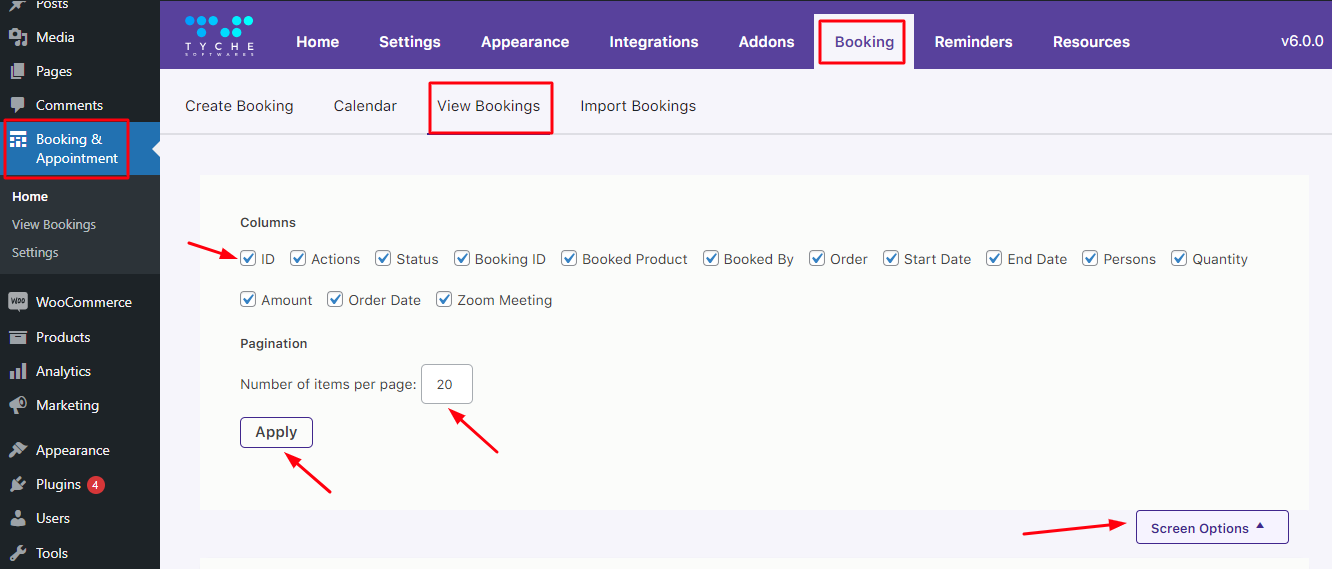
Task: Click the Plugins icon in sidebar
Action: 18,484
